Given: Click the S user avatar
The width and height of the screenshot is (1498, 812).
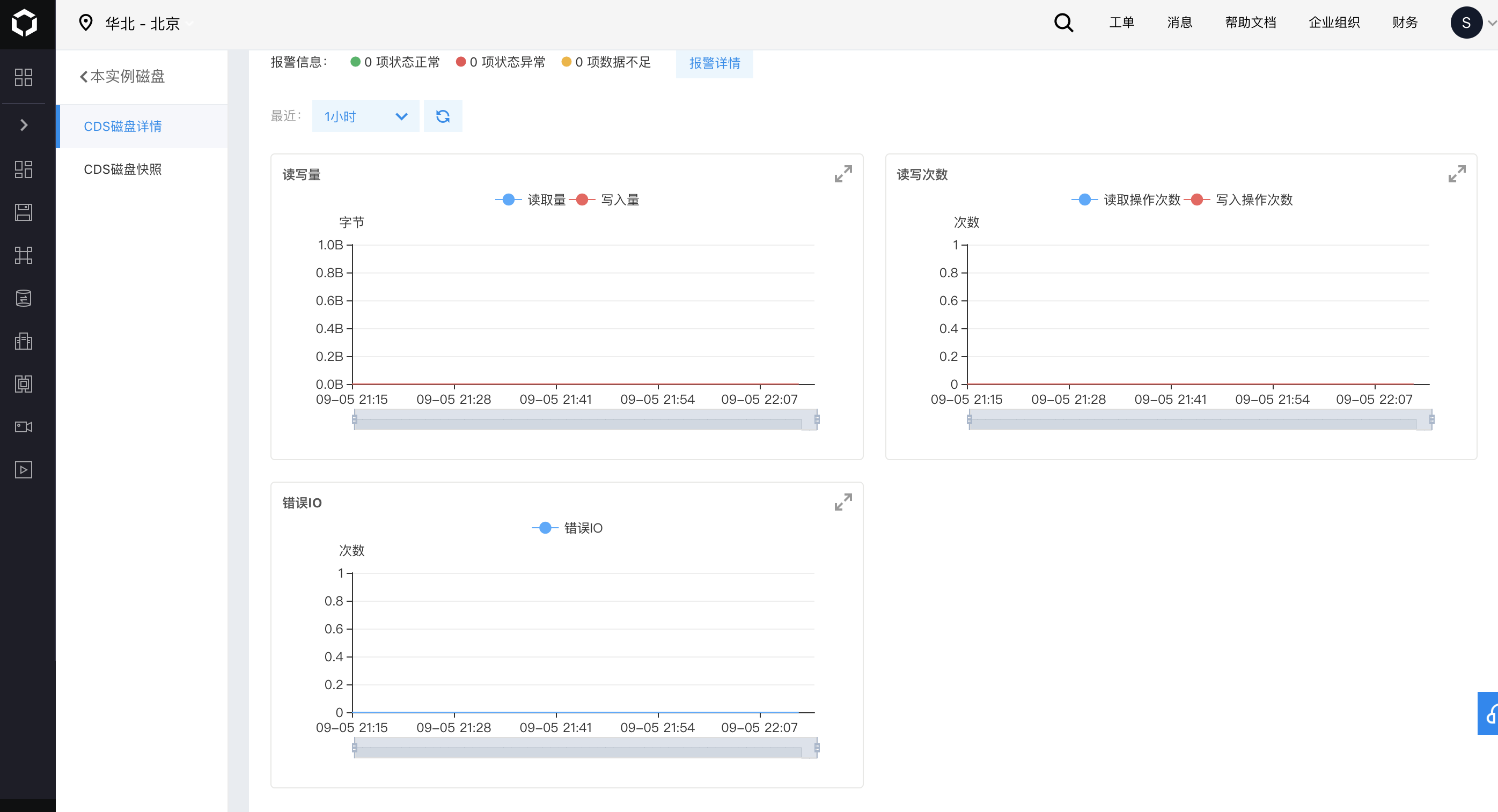Looking at the screenshot, I should 1466,23.
